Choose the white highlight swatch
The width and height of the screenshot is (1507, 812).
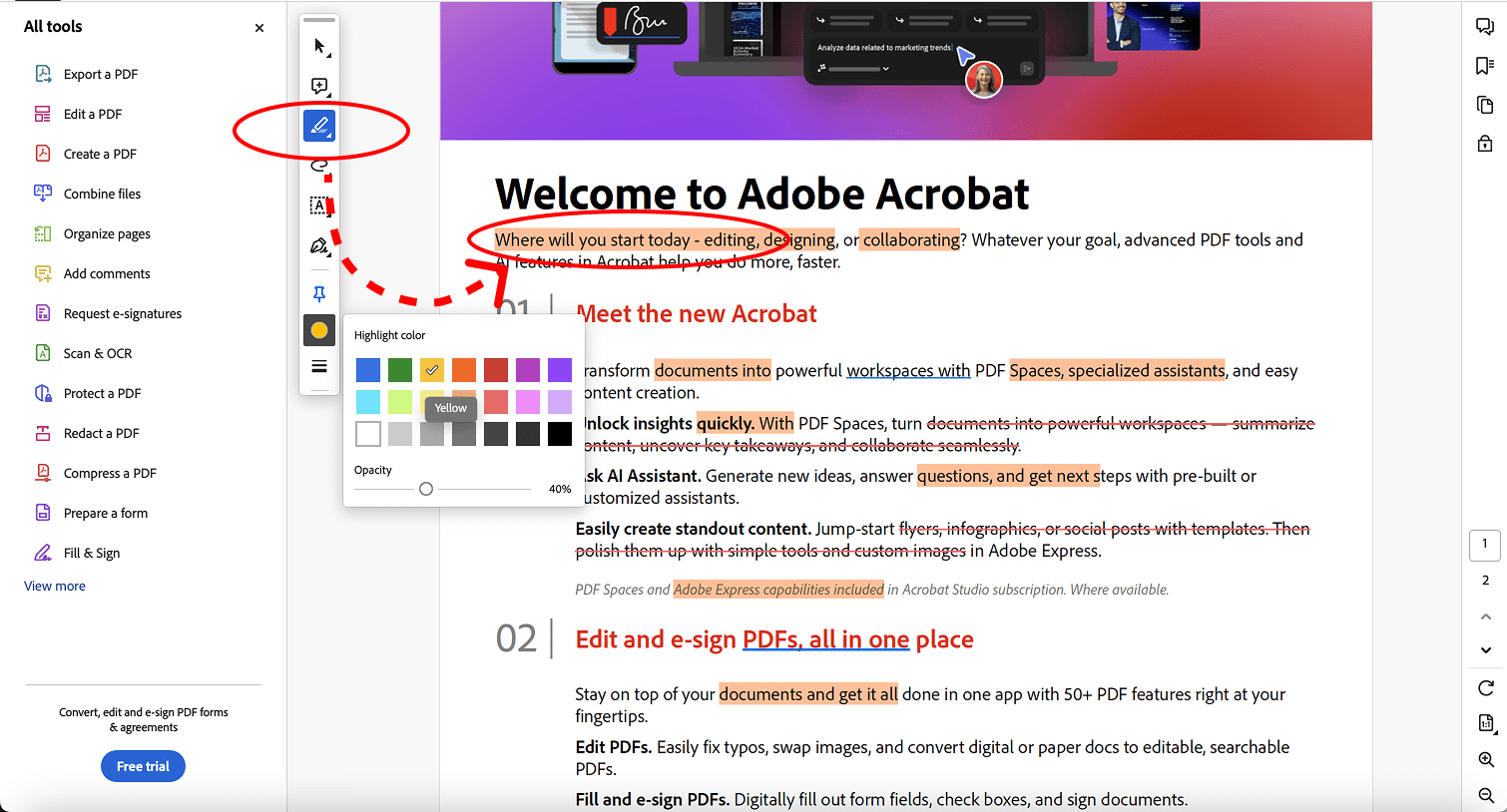(368, 434)
